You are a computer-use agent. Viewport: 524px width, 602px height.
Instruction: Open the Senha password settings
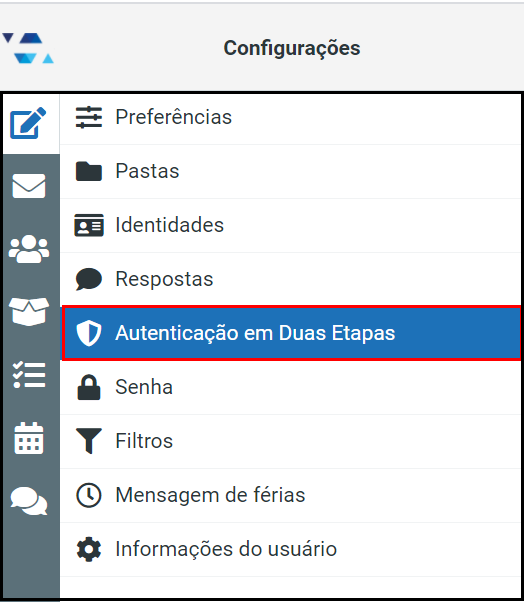click(291, 387)
